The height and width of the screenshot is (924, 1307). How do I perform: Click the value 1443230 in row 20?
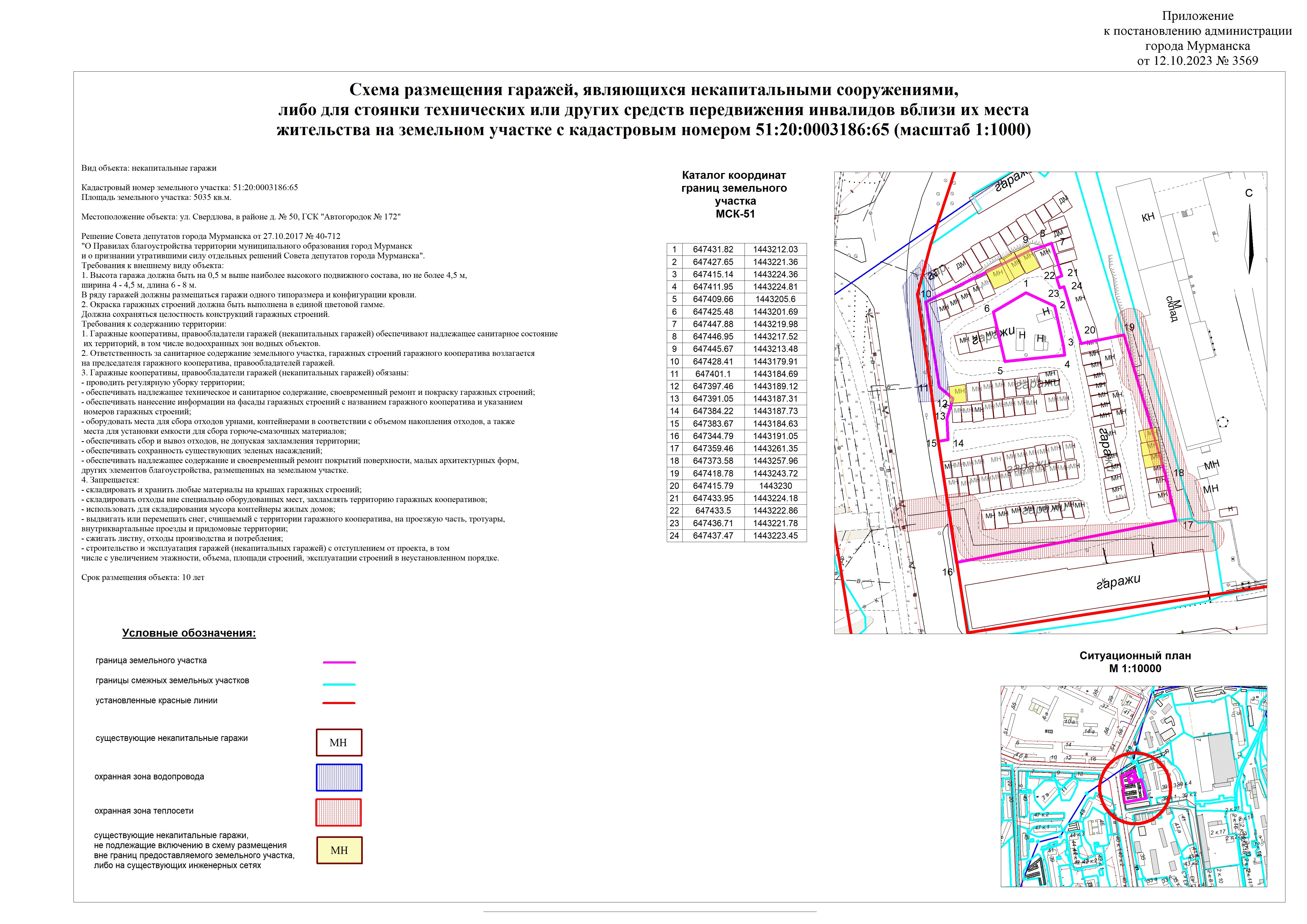775,486
